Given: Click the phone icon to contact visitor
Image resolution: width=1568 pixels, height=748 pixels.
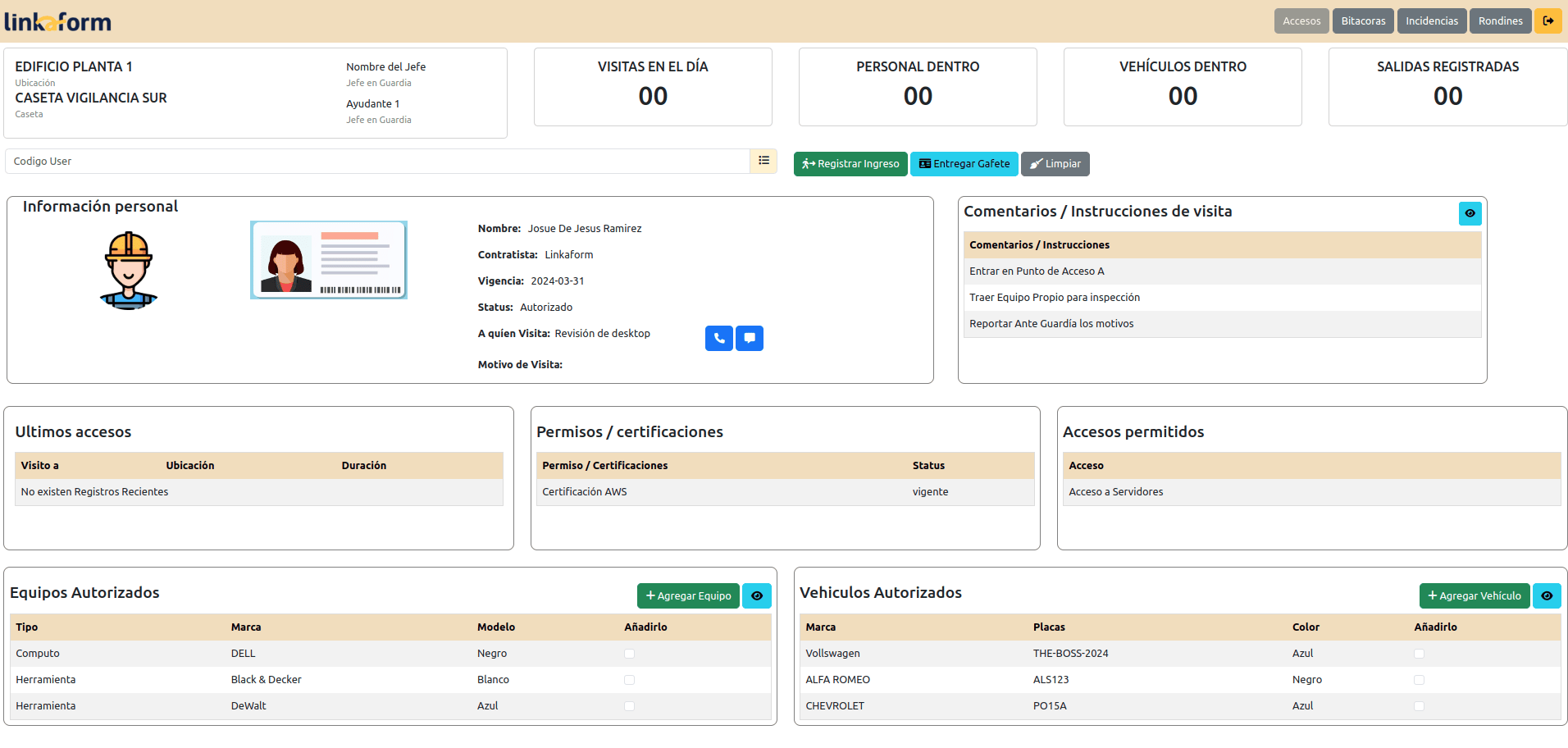Looking at the screenshot, I should pyautogui.click(x=718, y=338).
